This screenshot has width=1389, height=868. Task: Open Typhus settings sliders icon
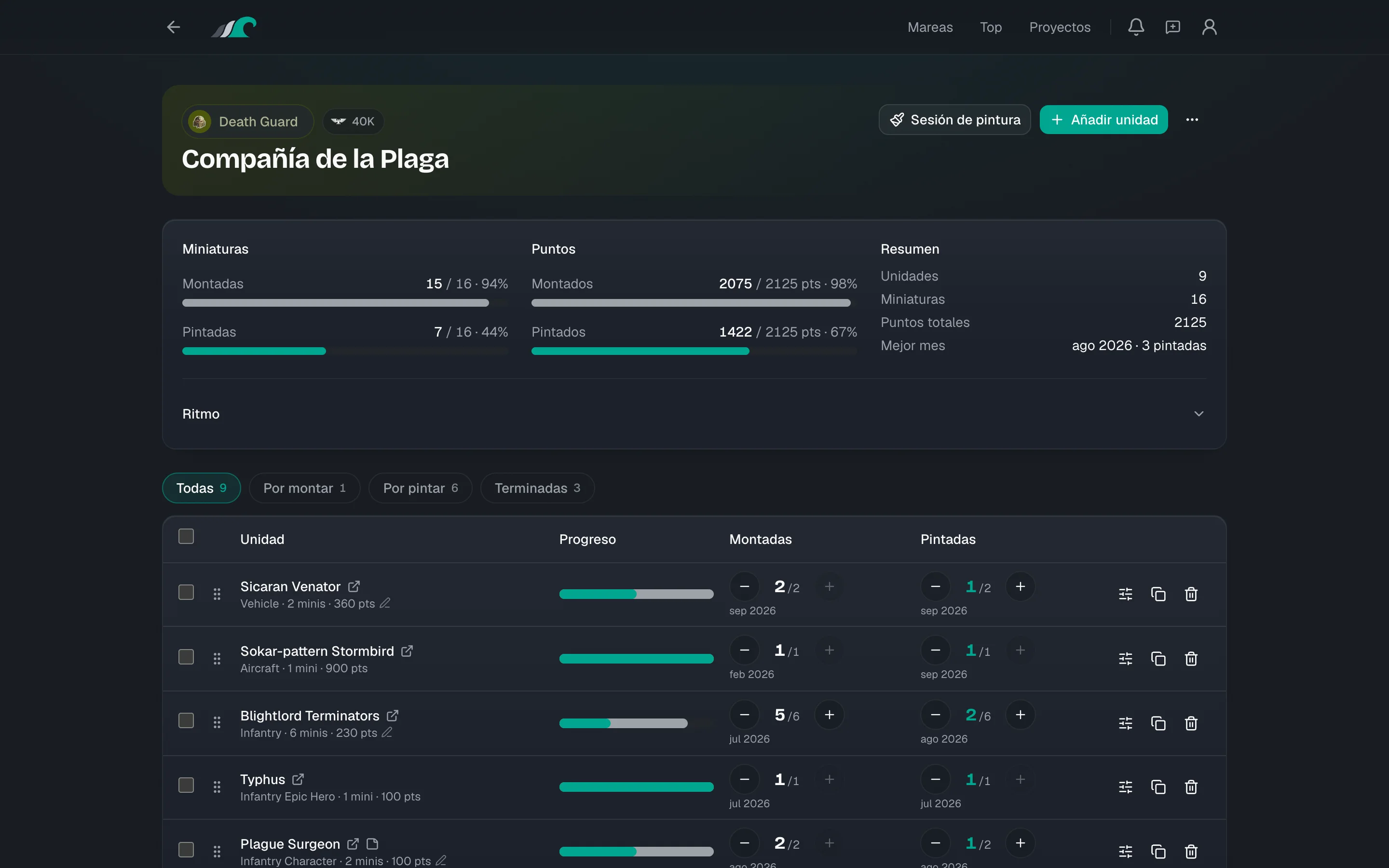[x=1126, y=787]
